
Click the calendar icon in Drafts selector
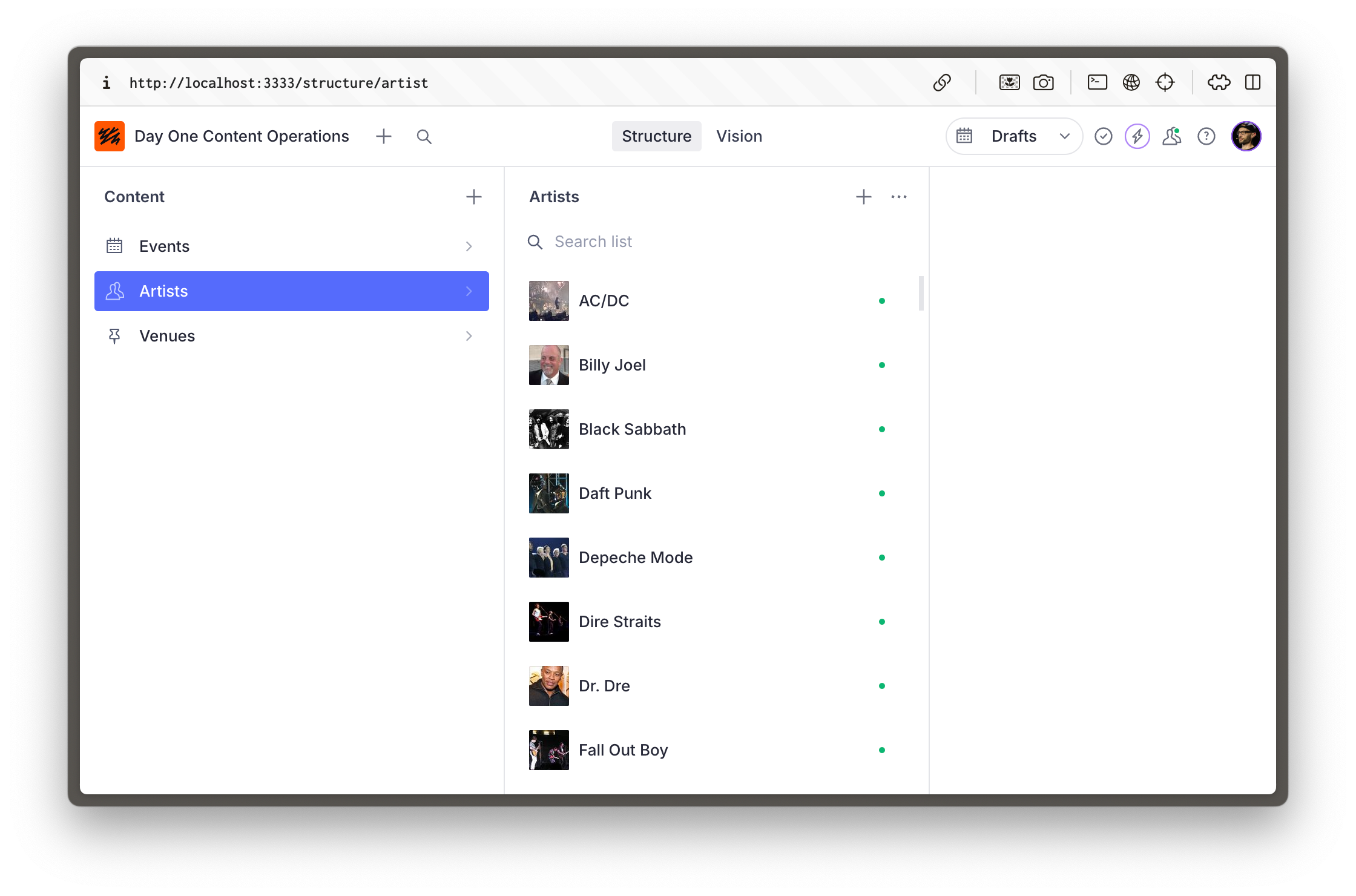(964, 136)
